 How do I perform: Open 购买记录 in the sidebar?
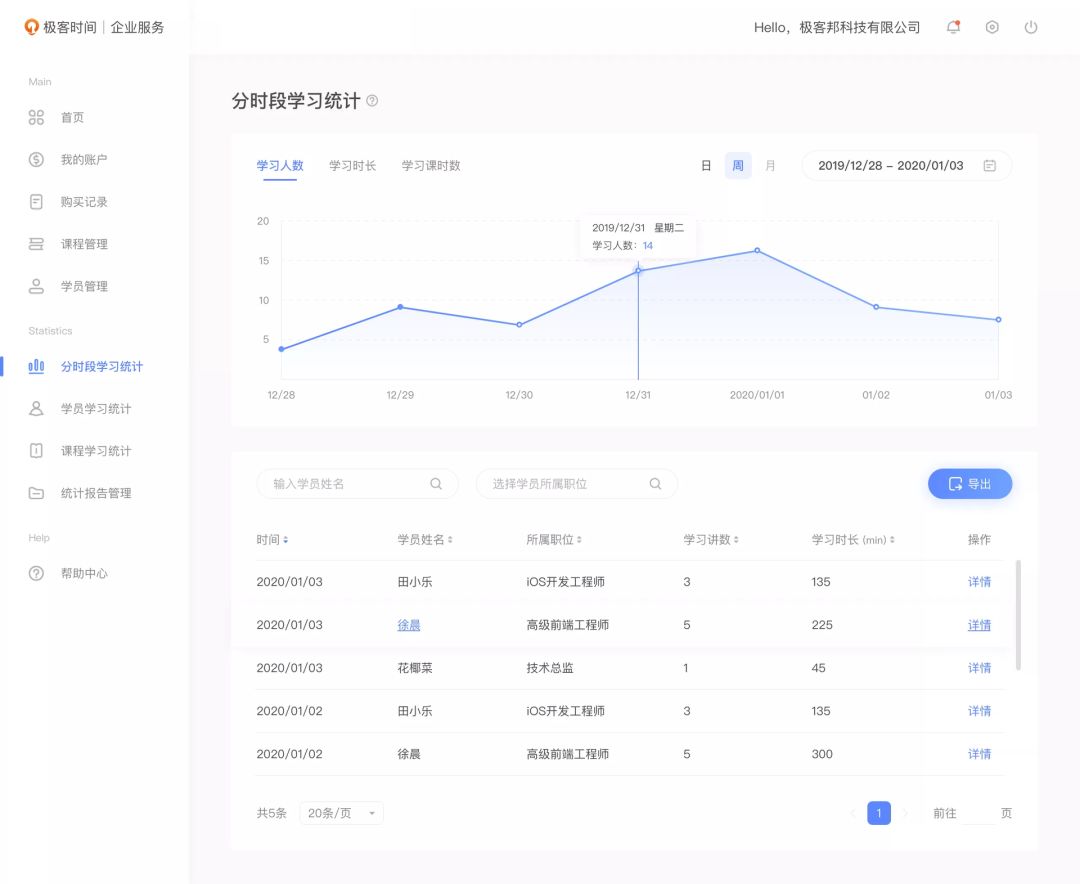pyautogui.click(x=84, y=202)
